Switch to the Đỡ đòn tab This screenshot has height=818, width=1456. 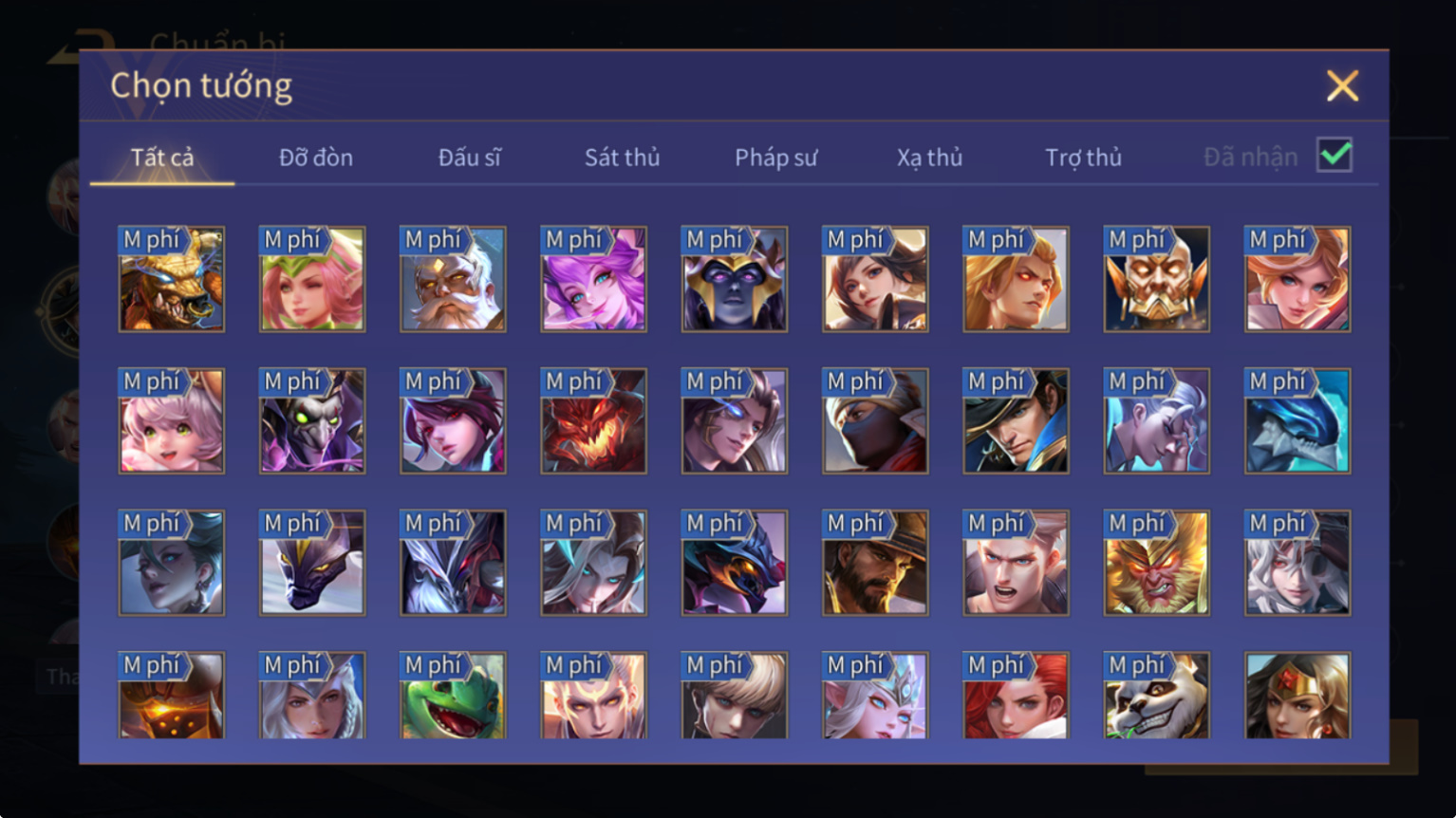pos(316,158)
